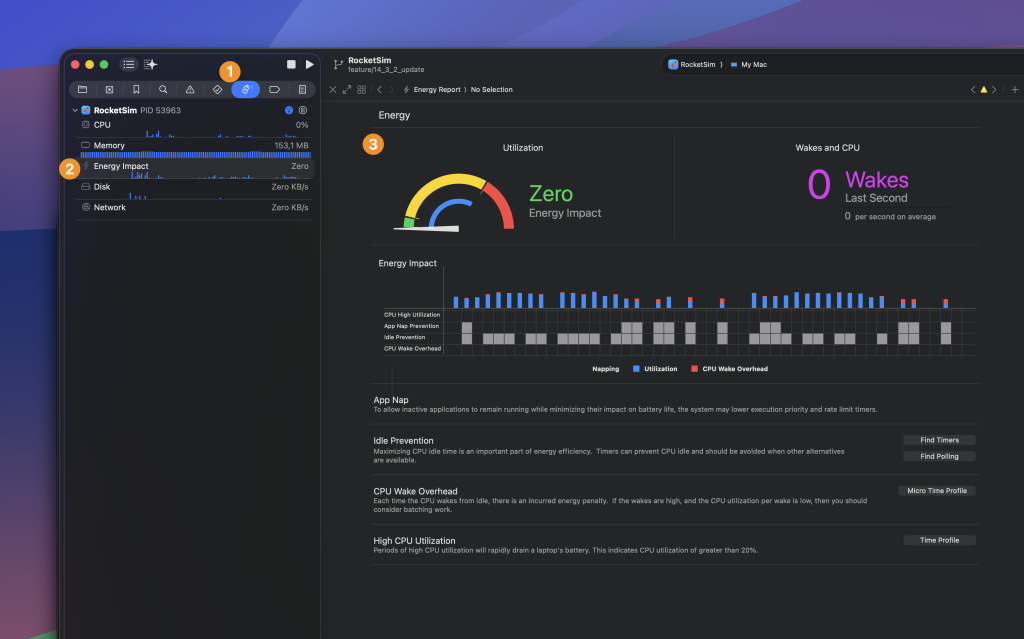Close the Energy Report with the X icon
Image resolution: width=1024 pixels, height=639 pixels.
[x=333, y=89]
